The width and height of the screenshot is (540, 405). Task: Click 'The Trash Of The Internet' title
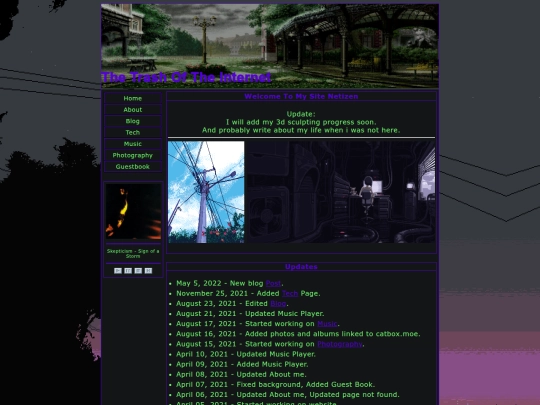pos(186,77)
